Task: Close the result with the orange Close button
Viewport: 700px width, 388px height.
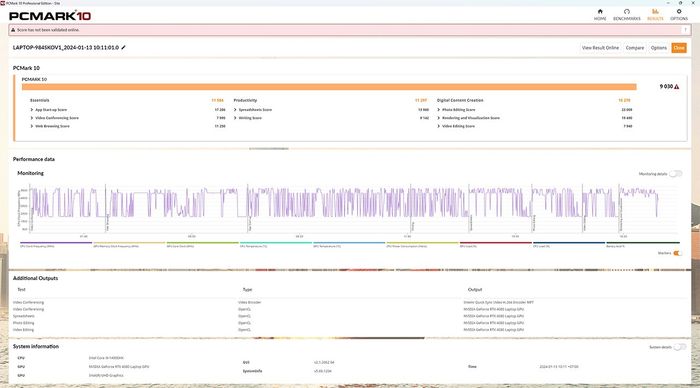Action: pyautogui.click(x=679, y=48)
